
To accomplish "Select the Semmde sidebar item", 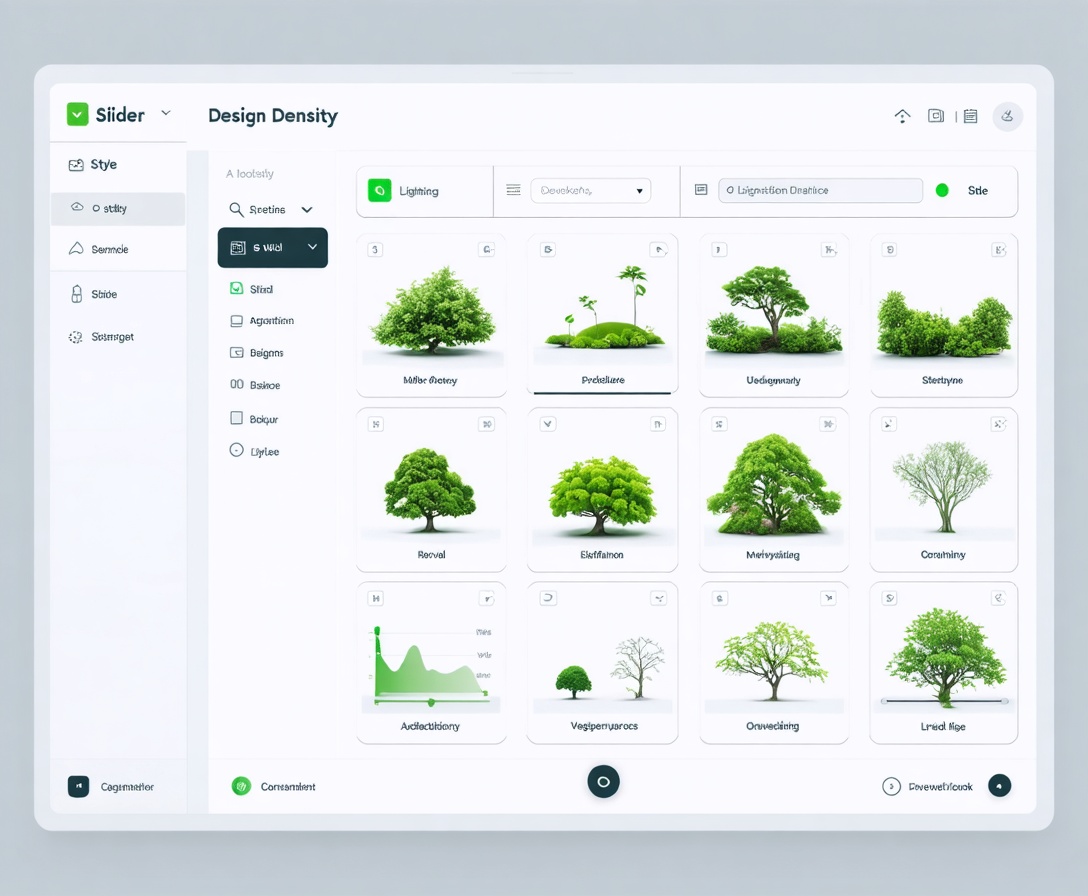I will click(x=109, y=249).
